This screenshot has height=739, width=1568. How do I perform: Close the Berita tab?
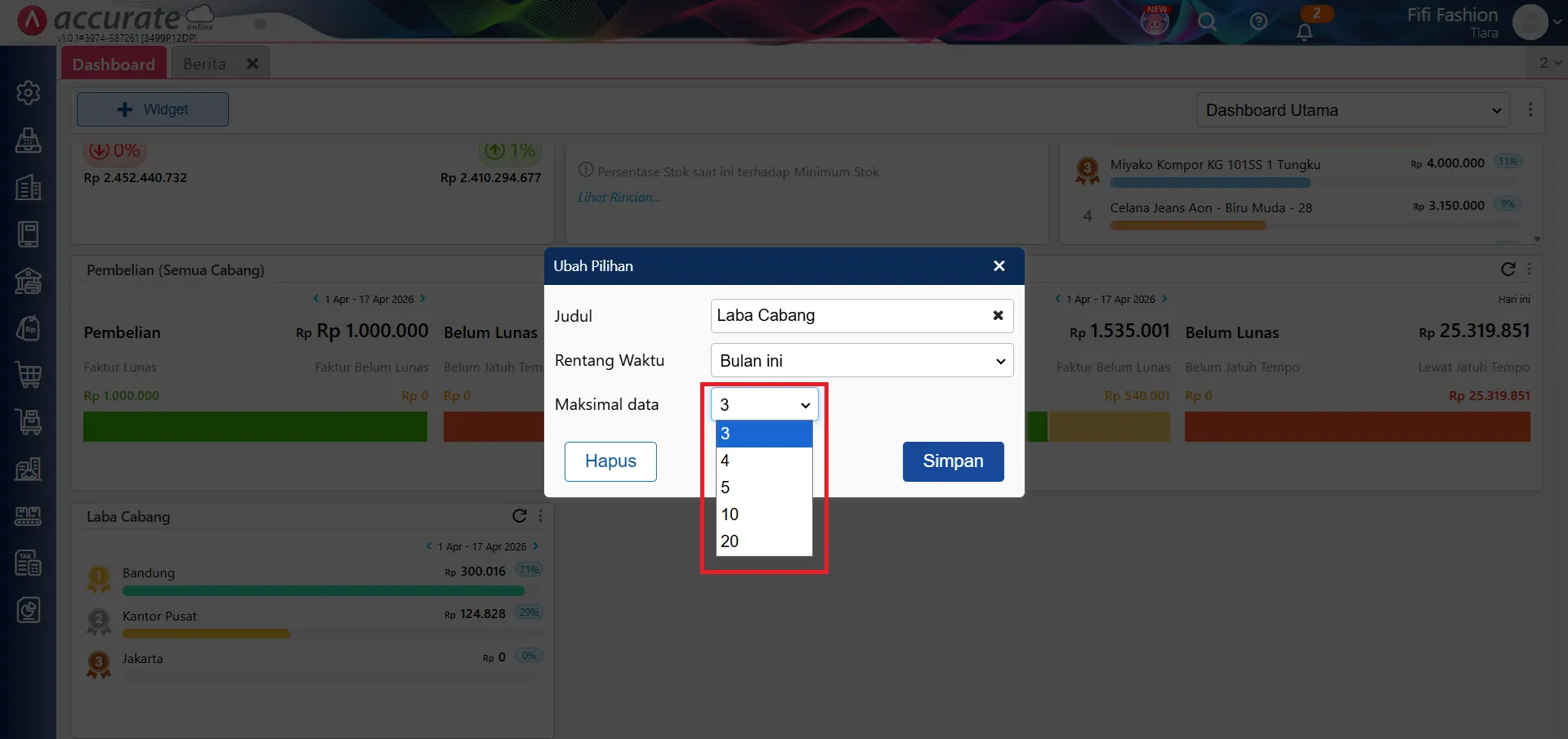pyautogui.click(x=252, y=64)
